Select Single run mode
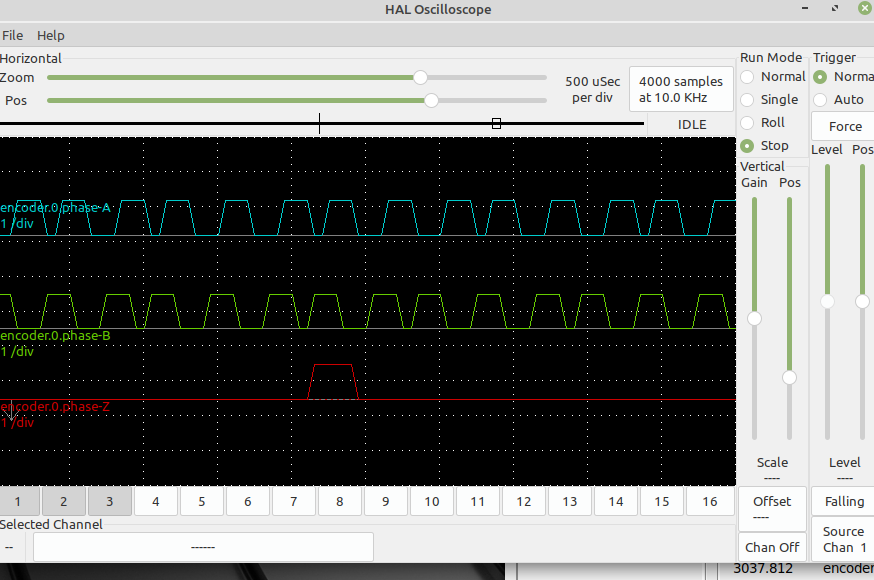Viewport: 874px width, 580px height. 747,100
